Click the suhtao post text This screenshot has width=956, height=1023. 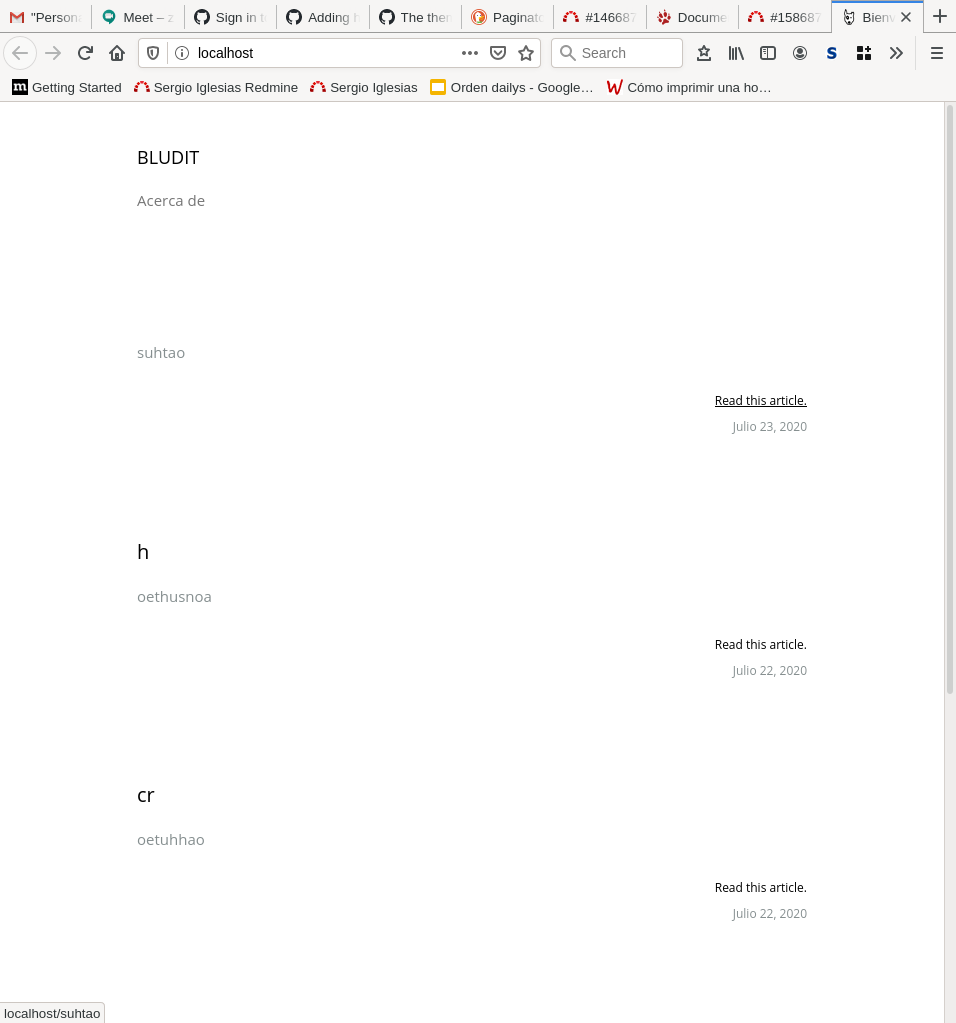(x=161, y=353)
